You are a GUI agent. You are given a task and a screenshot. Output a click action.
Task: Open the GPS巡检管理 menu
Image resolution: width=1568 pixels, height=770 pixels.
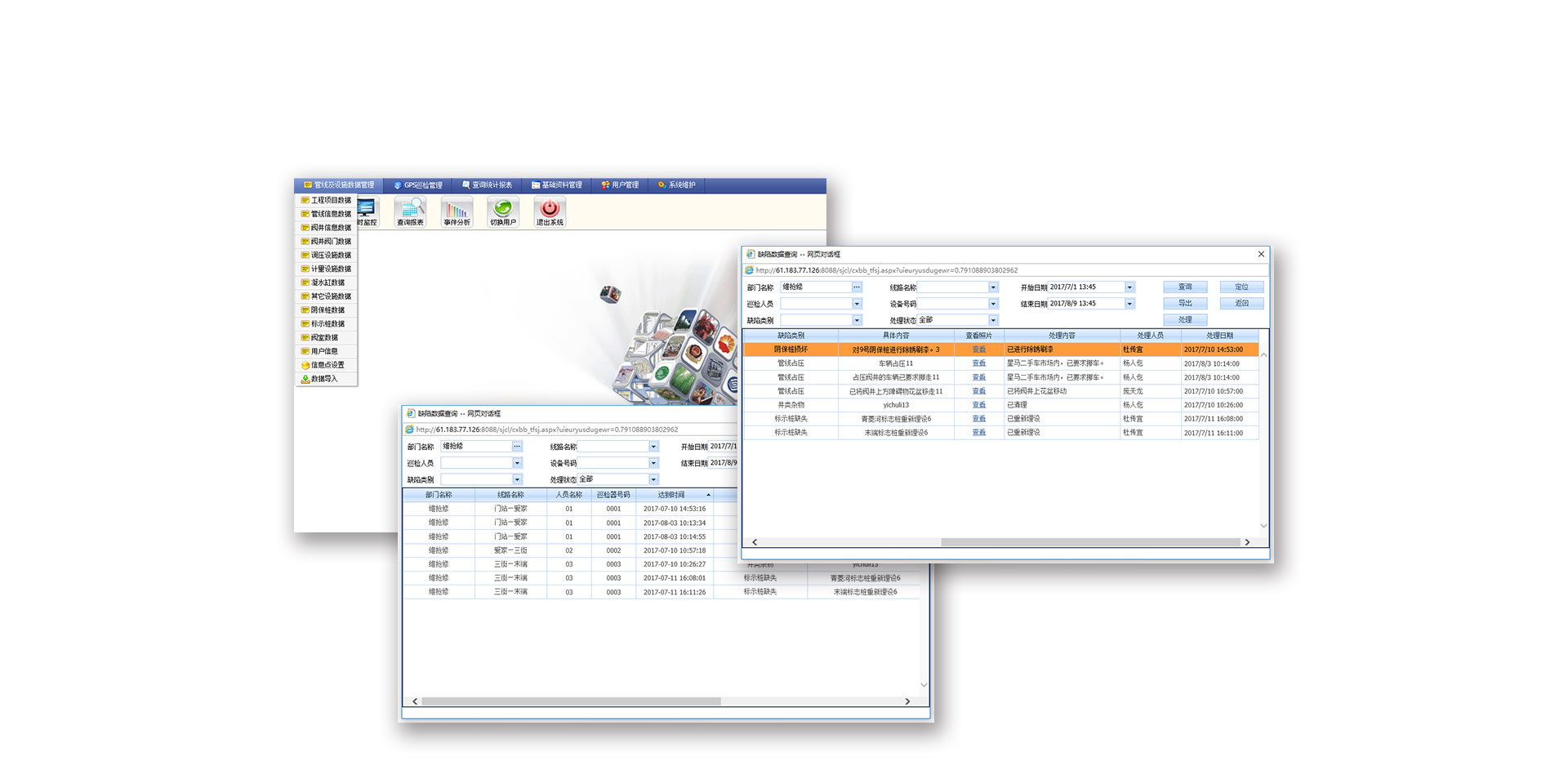pyautogui.click(x=418, y=185)
